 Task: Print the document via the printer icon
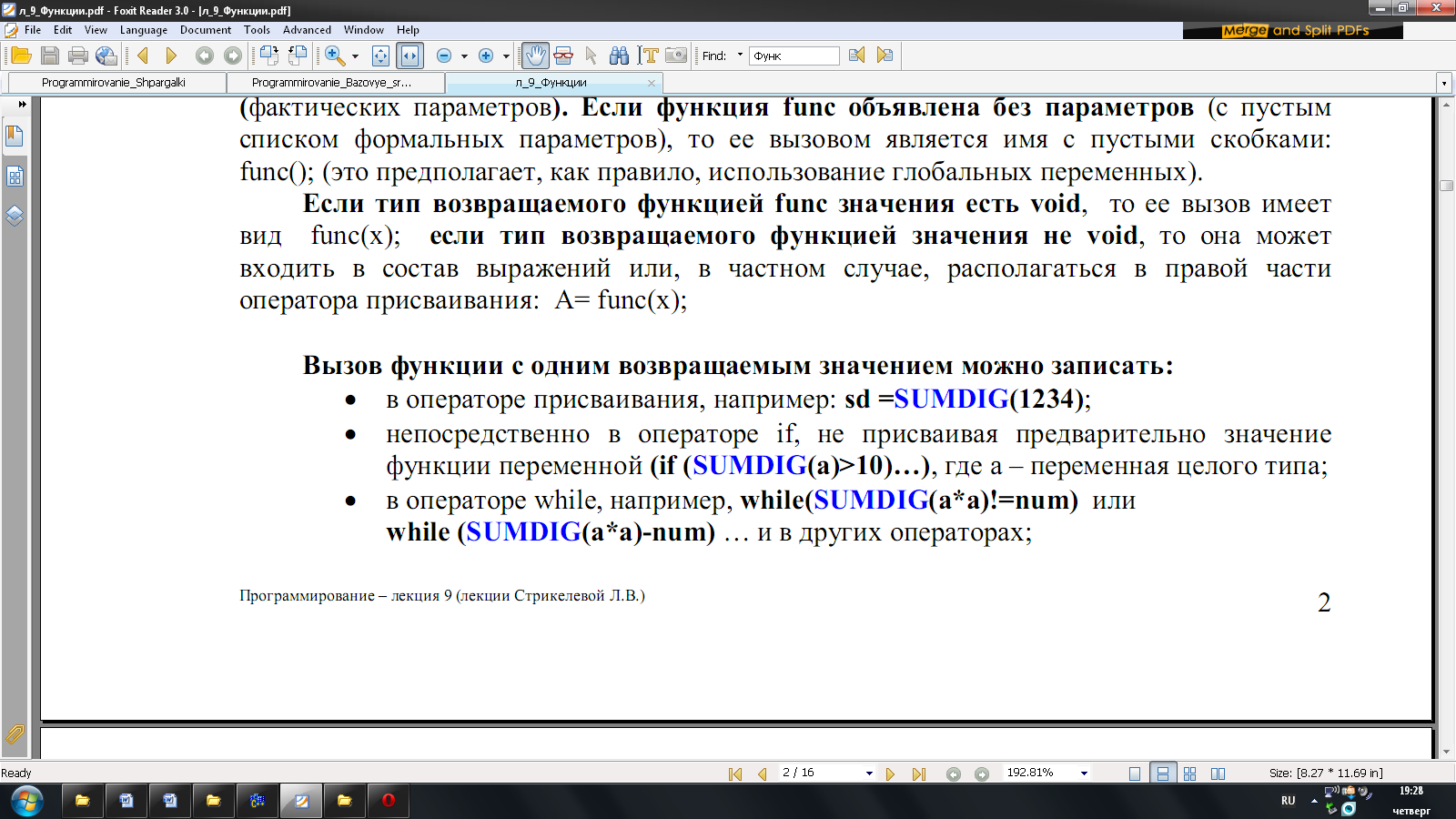pyautogui.click(x=78, y=56)
